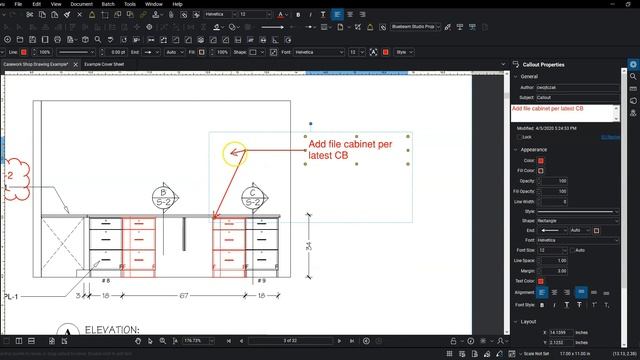
Task: Toggle left align in the top toolbar
Action: [x=337, y=15]
